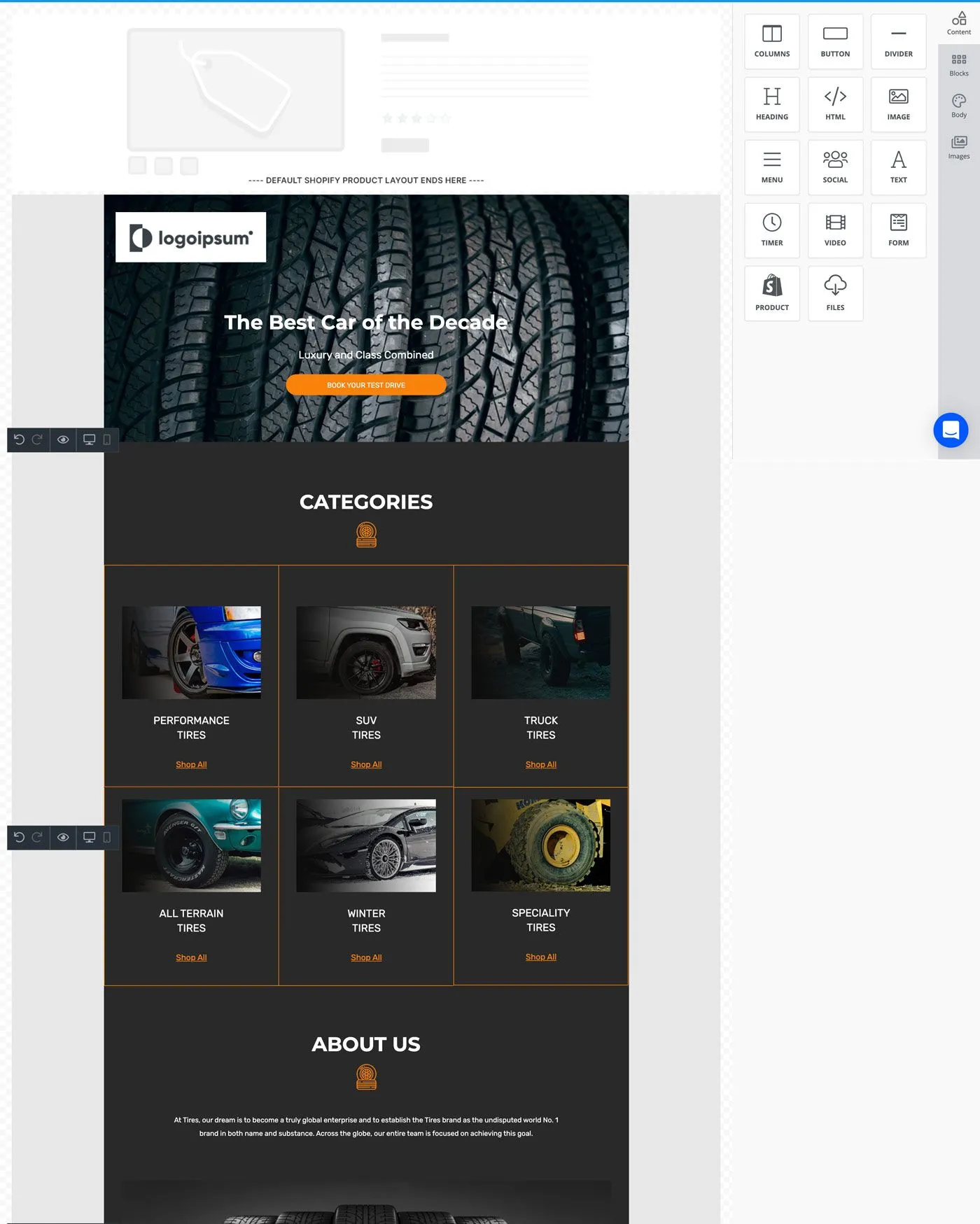
Task: Open Shop All link under SUV Tires
Action: pos(366,764)
